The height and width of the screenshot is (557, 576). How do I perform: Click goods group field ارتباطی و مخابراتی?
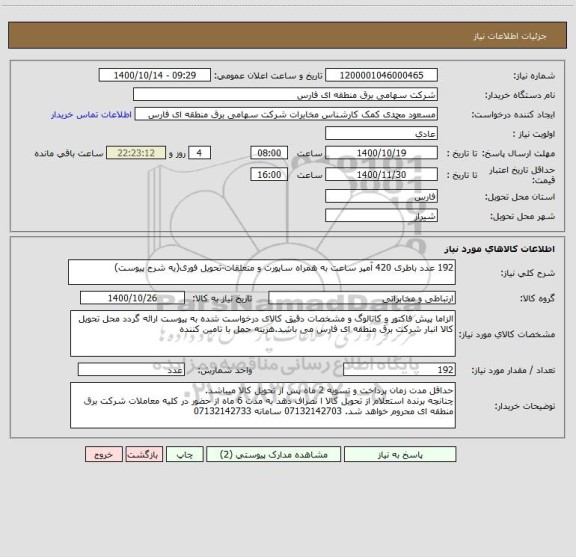tap(362, 298)
